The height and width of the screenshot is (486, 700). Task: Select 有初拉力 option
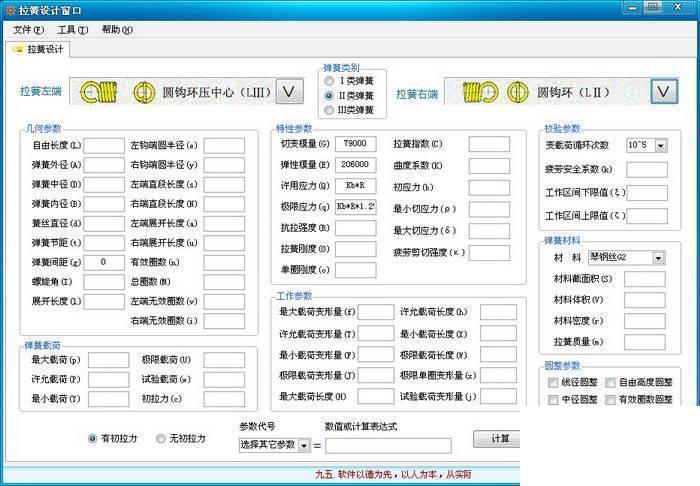point(92,439)
